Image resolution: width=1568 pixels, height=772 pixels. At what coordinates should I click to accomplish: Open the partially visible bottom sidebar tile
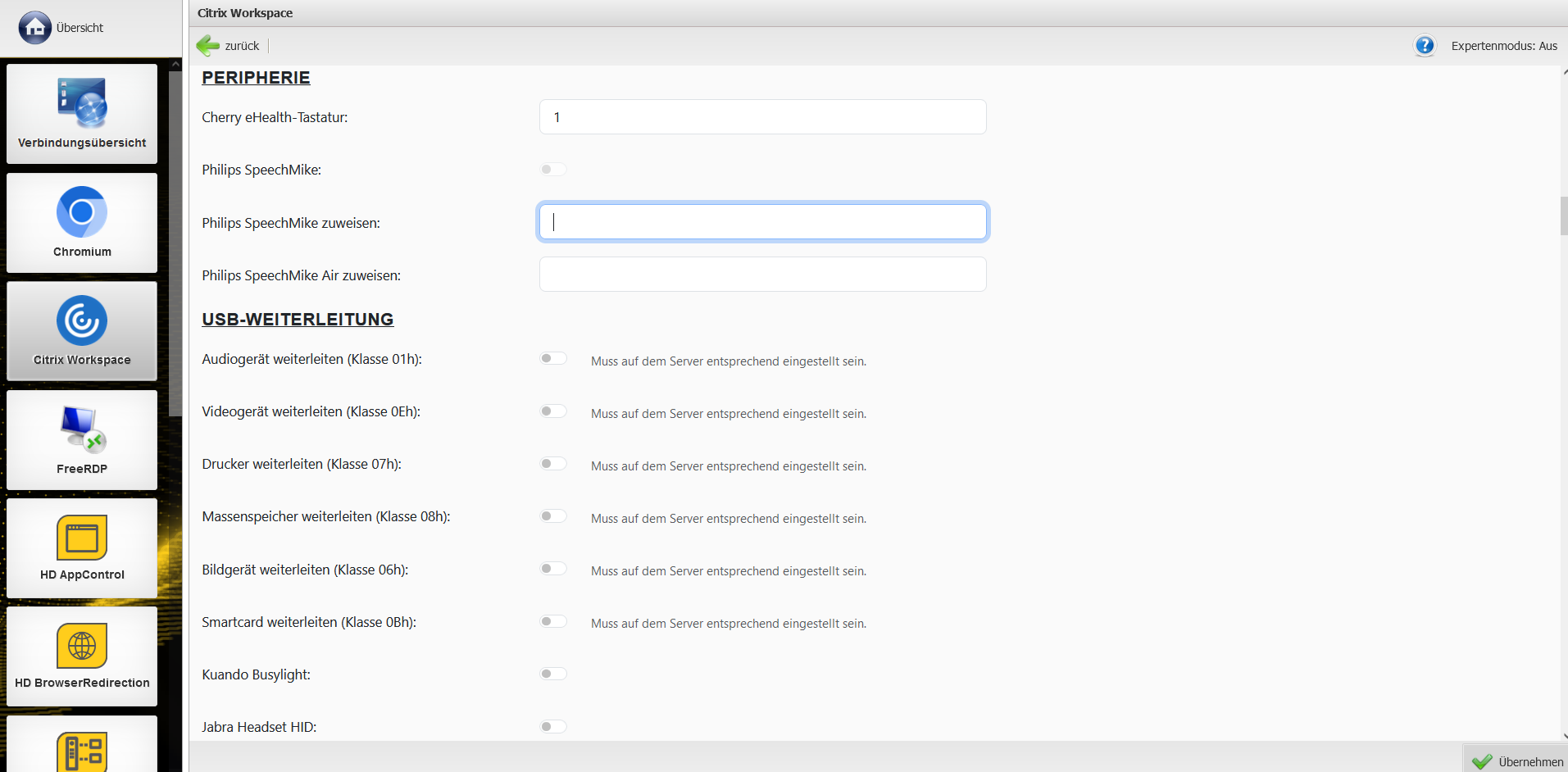click(82, 744)
